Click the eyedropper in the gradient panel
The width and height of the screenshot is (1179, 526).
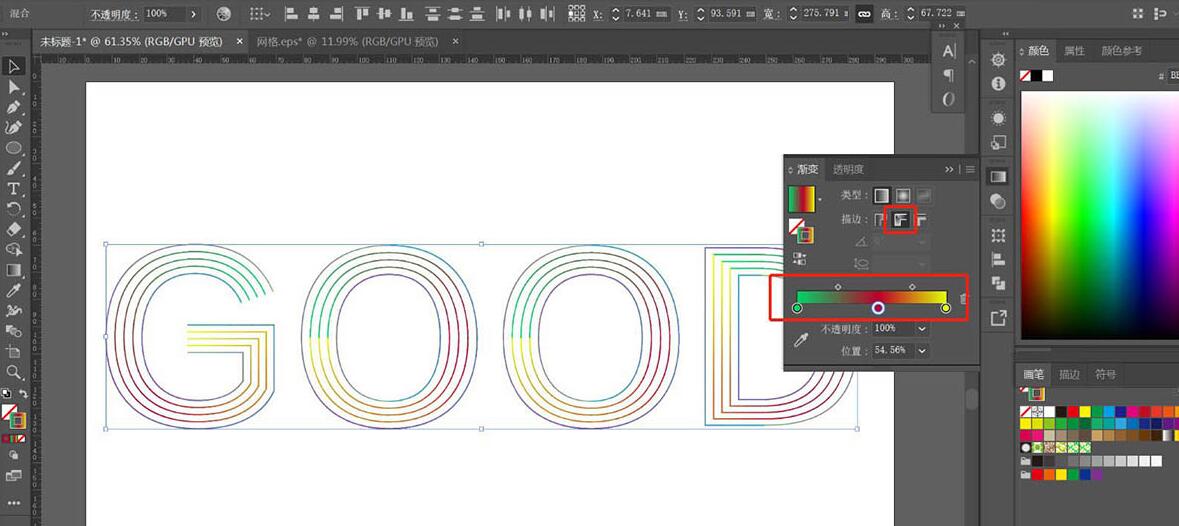(801, 340)
